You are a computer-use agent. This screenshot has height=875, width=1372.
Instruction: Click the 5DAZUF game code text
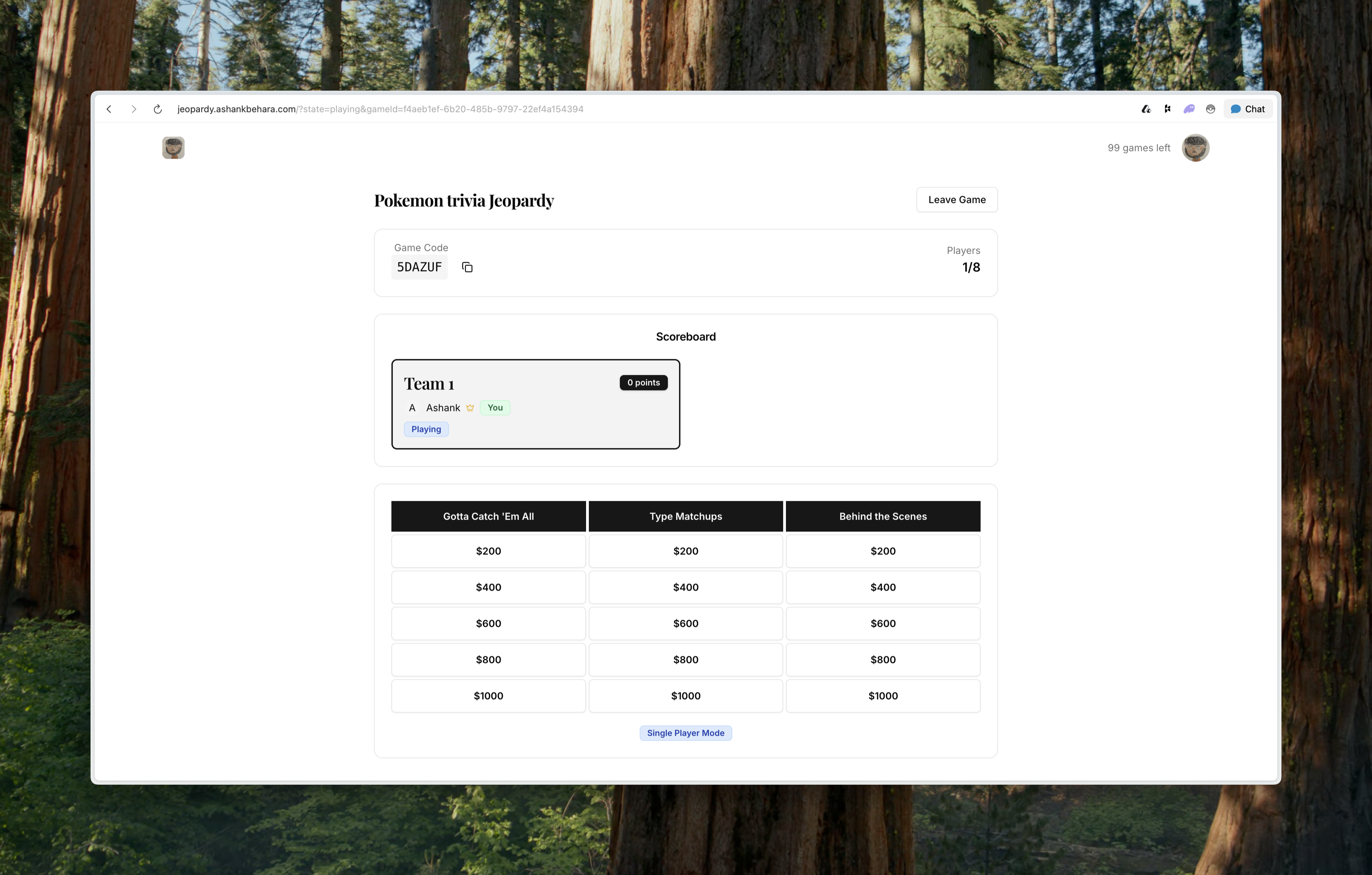[x=419, y=267]
